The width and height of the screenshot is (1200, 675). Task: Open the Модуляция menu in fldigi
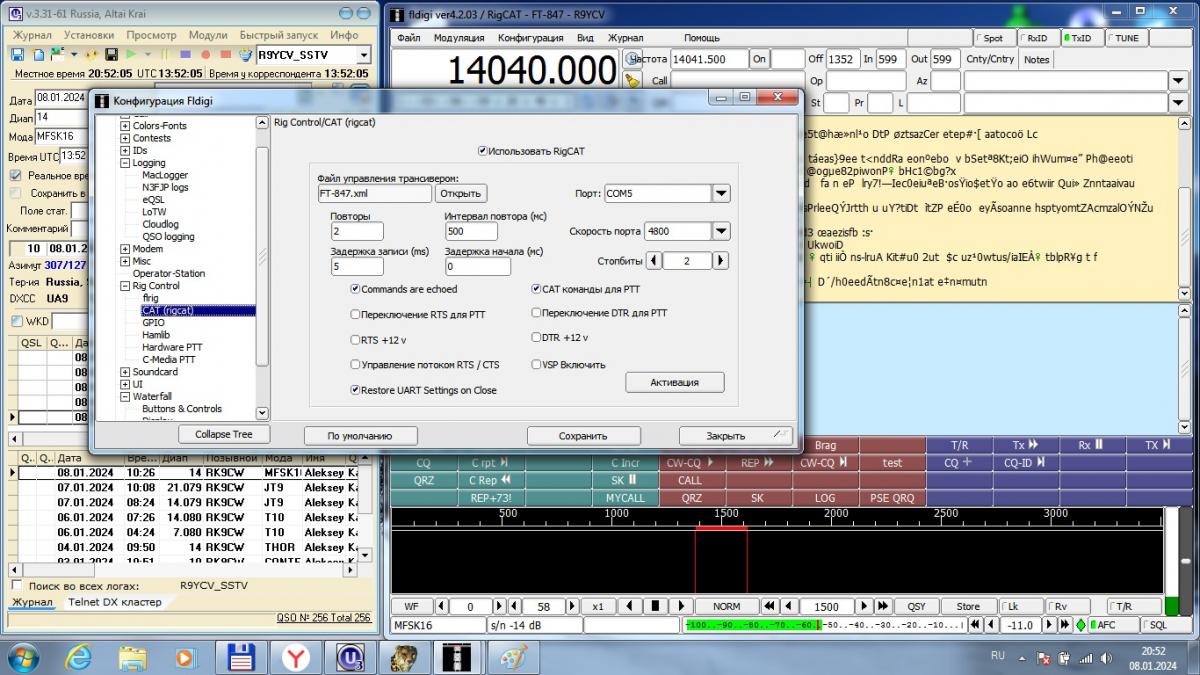pyautogui.click(x=459, y=38)
